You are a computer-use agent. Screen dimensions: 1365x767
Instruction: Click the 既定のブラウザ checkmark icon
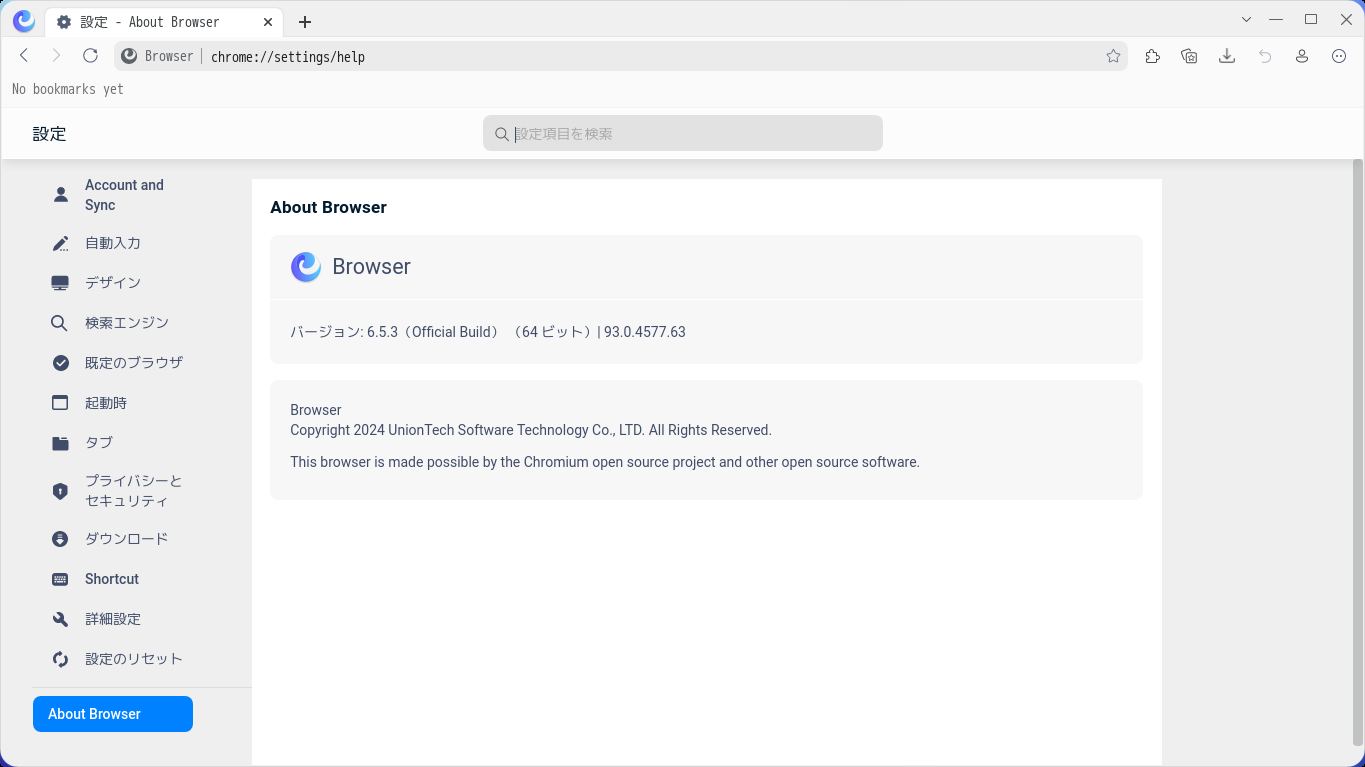(x=61, y=363)
